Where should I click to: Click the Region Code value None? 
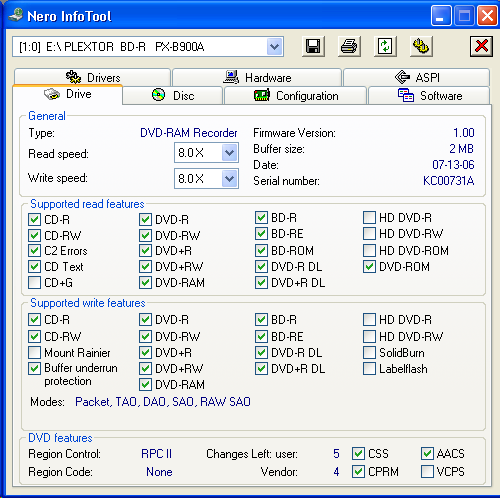point(159,472)
